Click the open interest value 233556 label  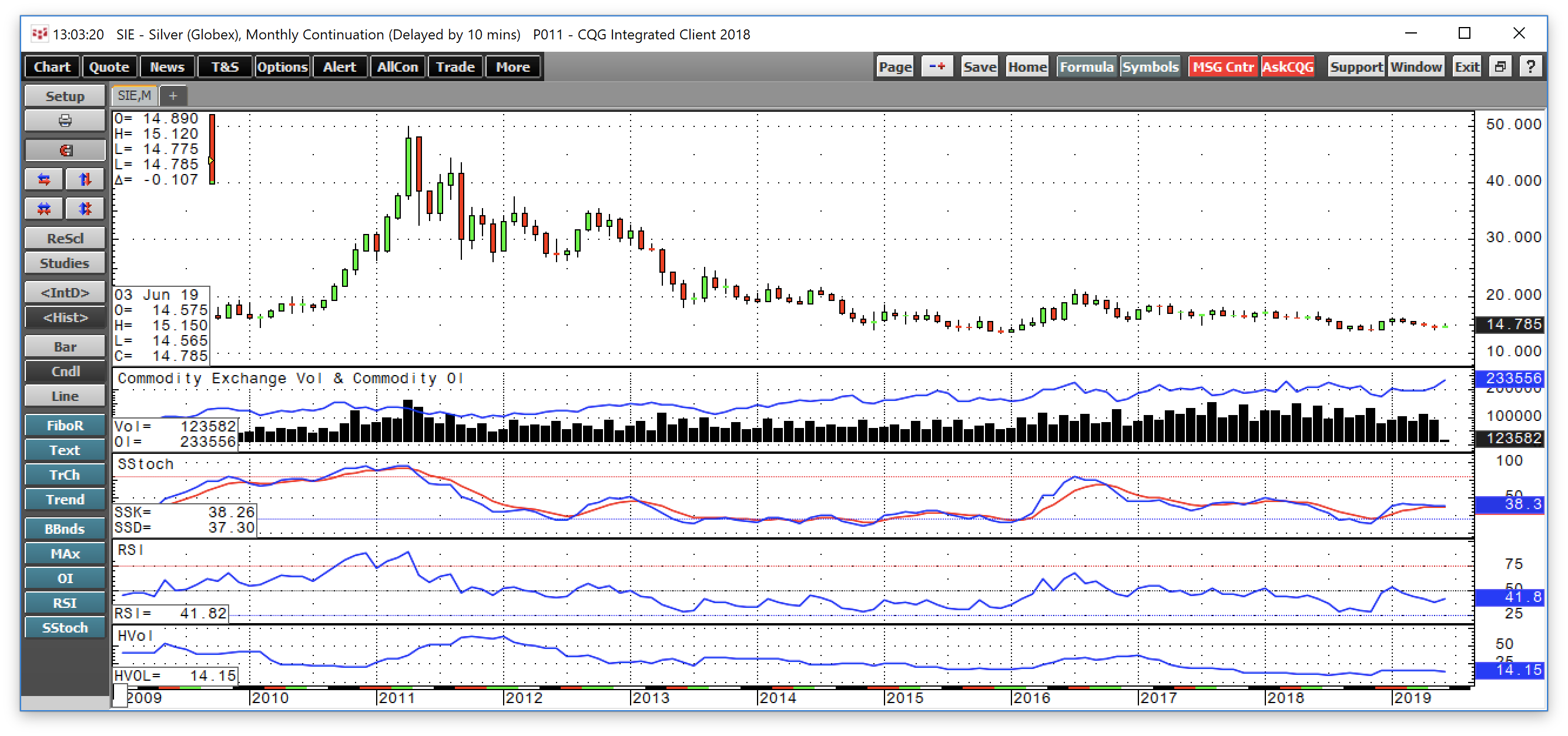(x=1510, y=378)
